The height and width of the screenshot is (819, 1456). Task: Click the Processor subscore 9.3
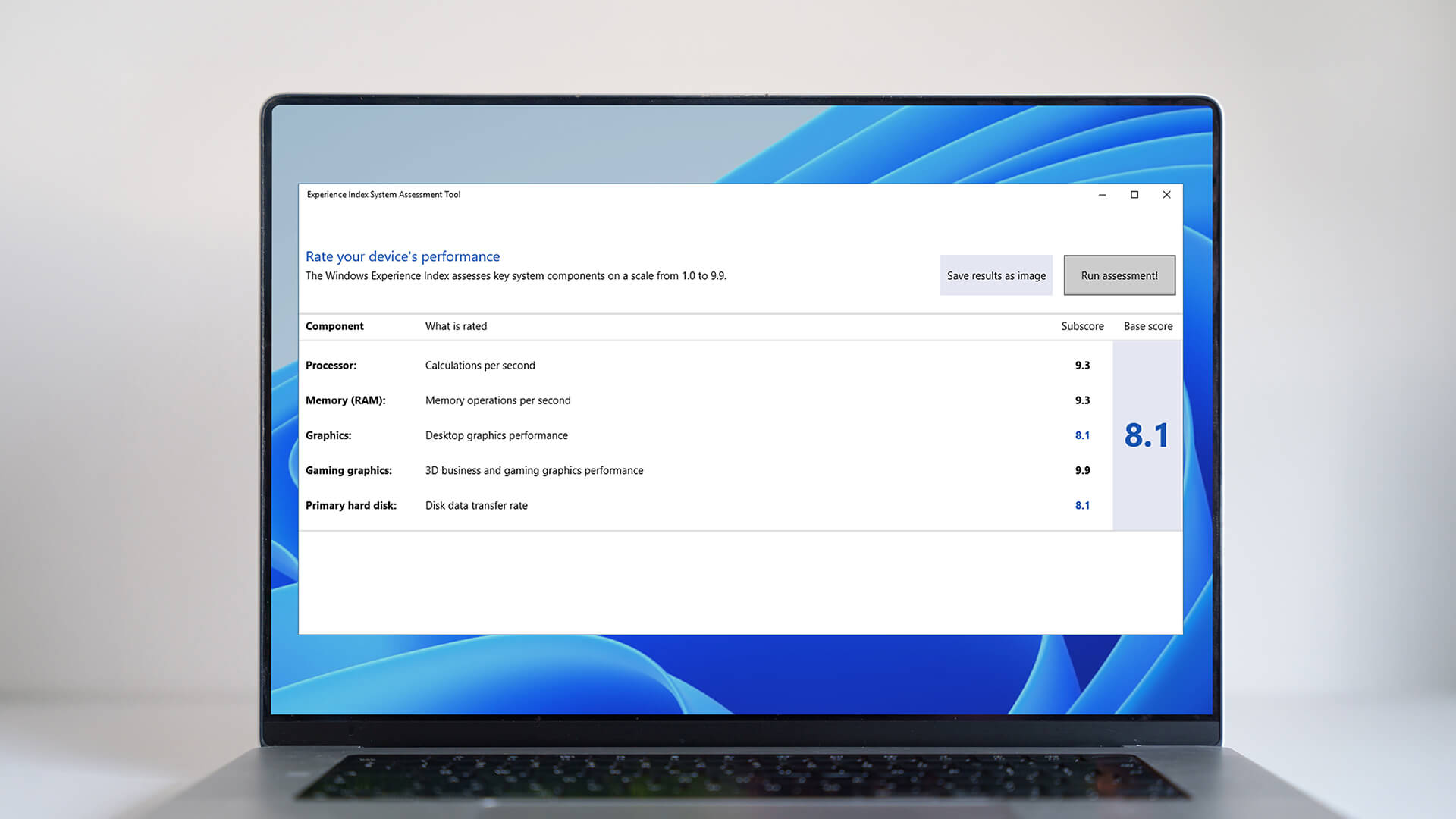coord(1082,366)
